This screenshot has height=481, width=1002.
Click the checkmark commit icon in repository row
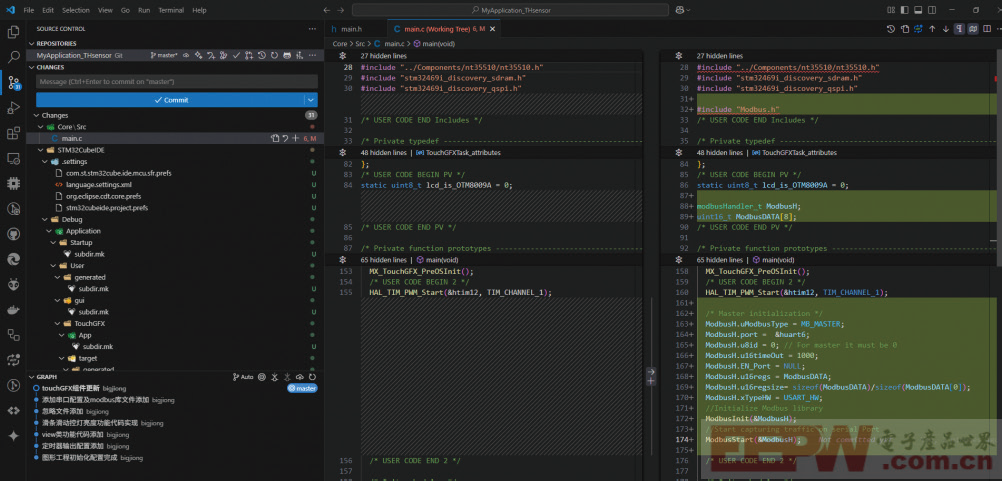tap(236, 56)
